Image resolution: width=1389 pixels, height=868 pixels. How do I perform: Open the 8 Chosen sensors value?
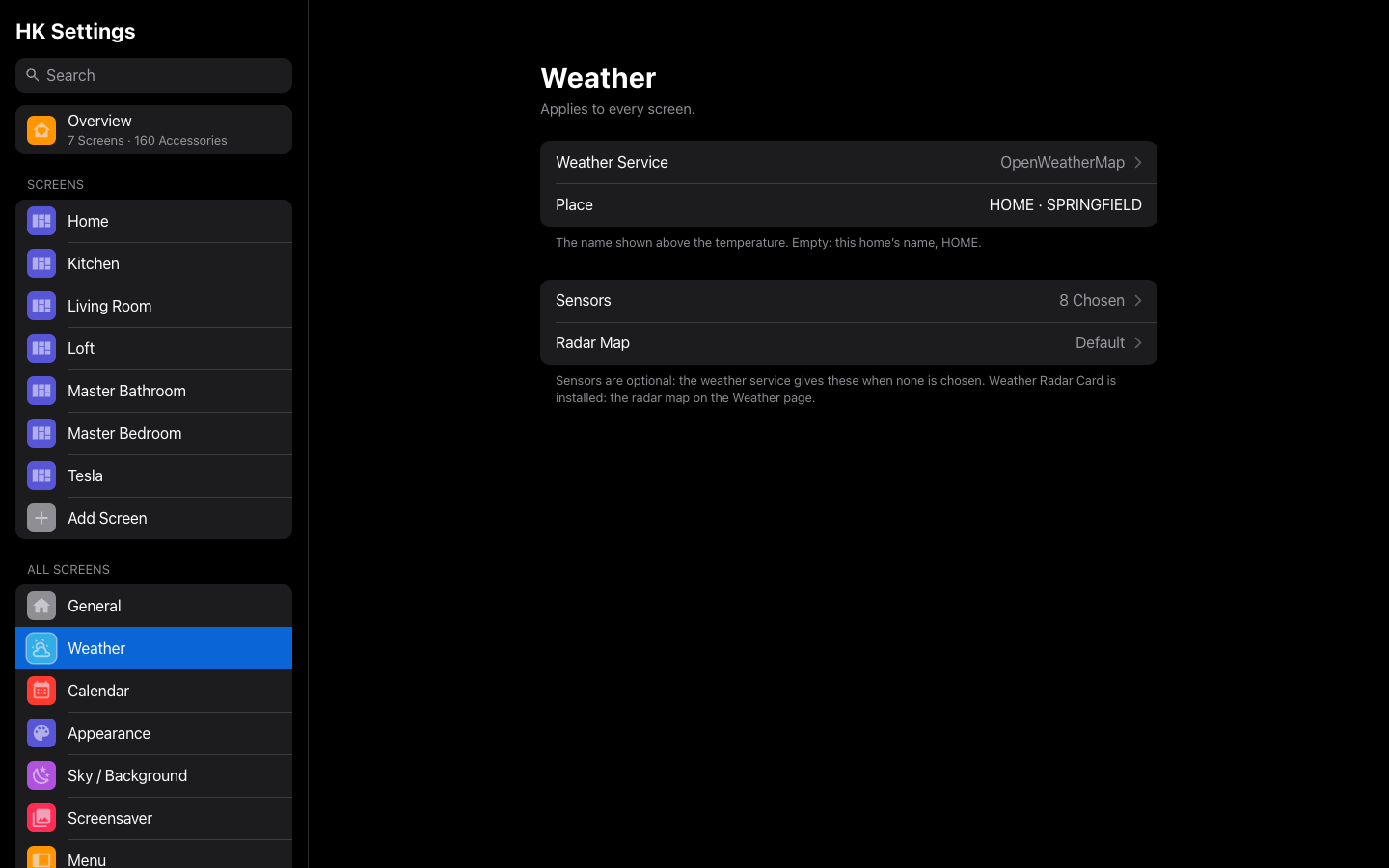[x=1092, y=300]
